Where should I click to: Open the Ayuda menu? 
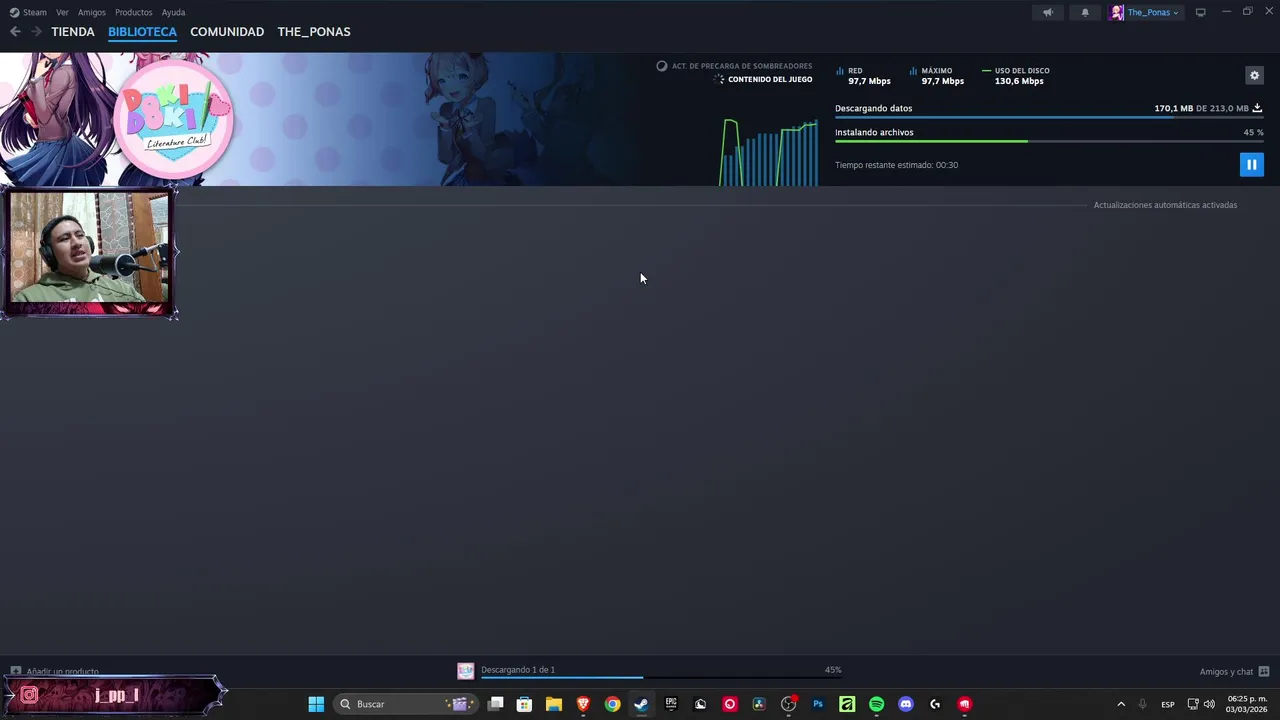(173, 12)
